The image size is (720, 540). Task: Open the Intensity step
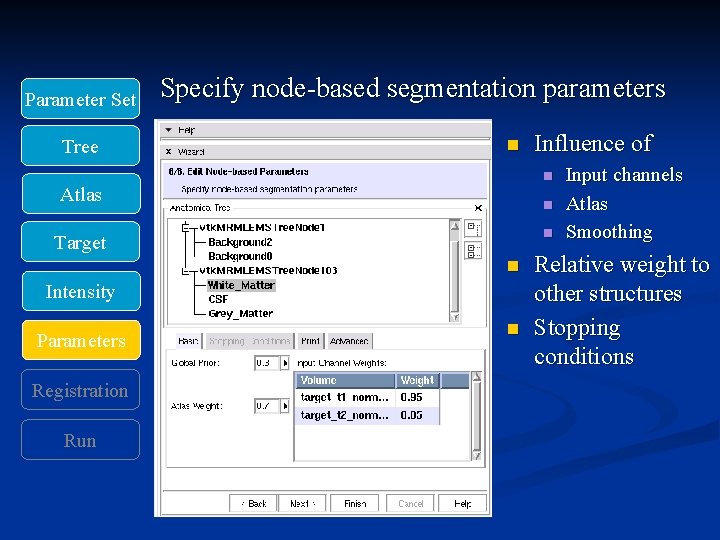(81, 291)
